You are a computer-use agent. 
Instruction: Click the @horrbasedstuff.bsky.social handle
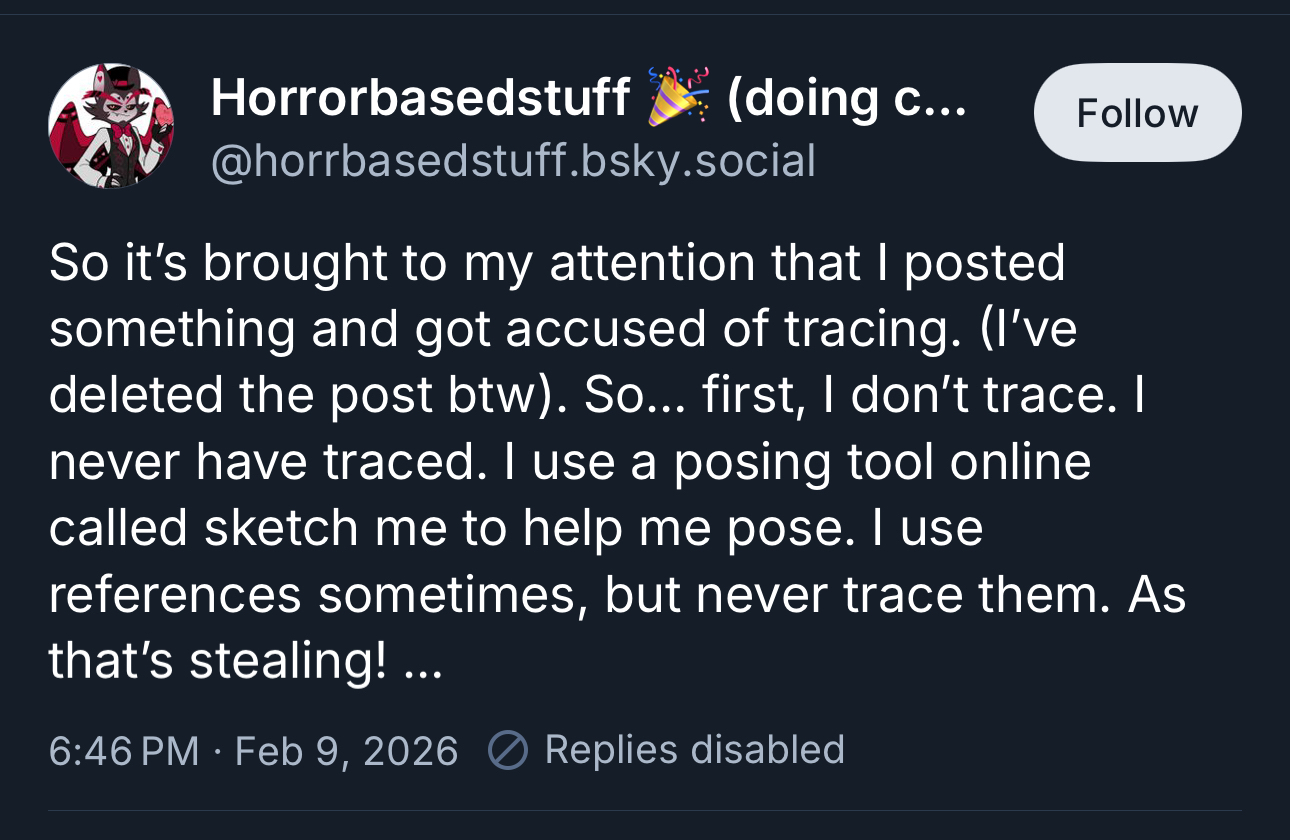513,161
